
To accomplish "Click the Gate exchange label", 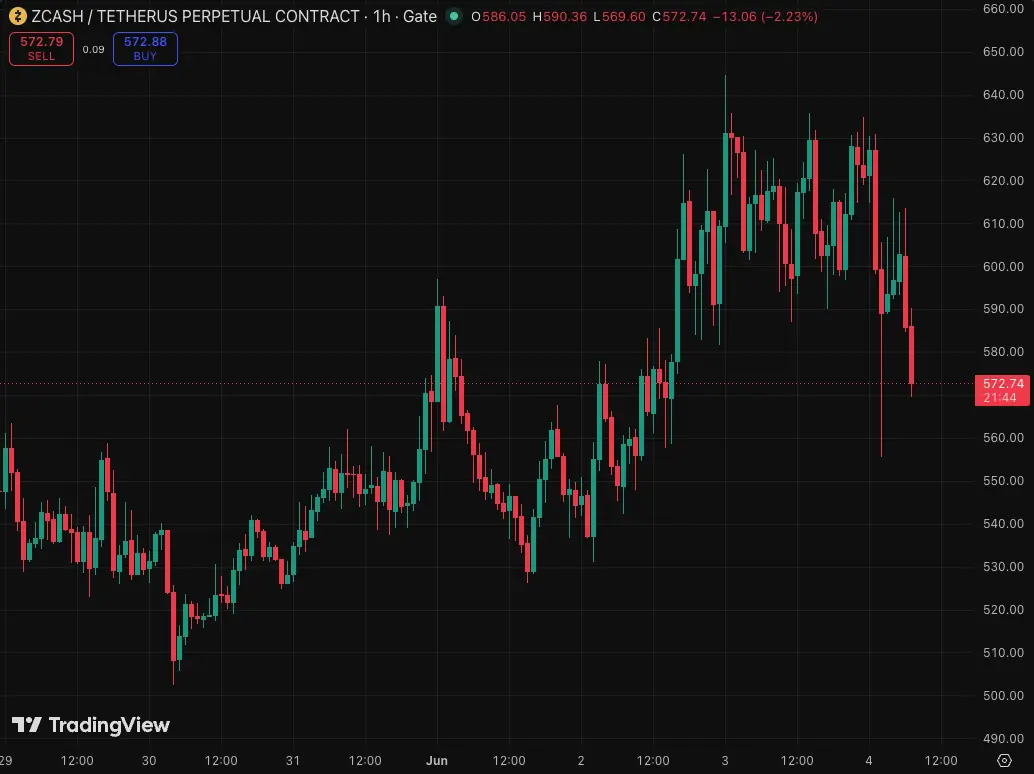I will pyautogui.click(x=420, y=16).
